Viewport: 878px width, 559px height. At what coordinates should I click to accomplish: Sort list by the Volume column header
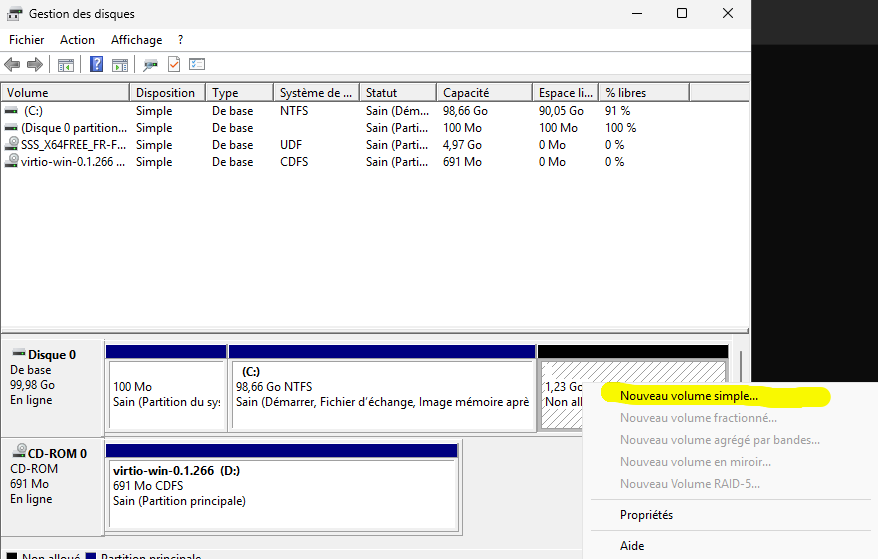coord(28,93)
